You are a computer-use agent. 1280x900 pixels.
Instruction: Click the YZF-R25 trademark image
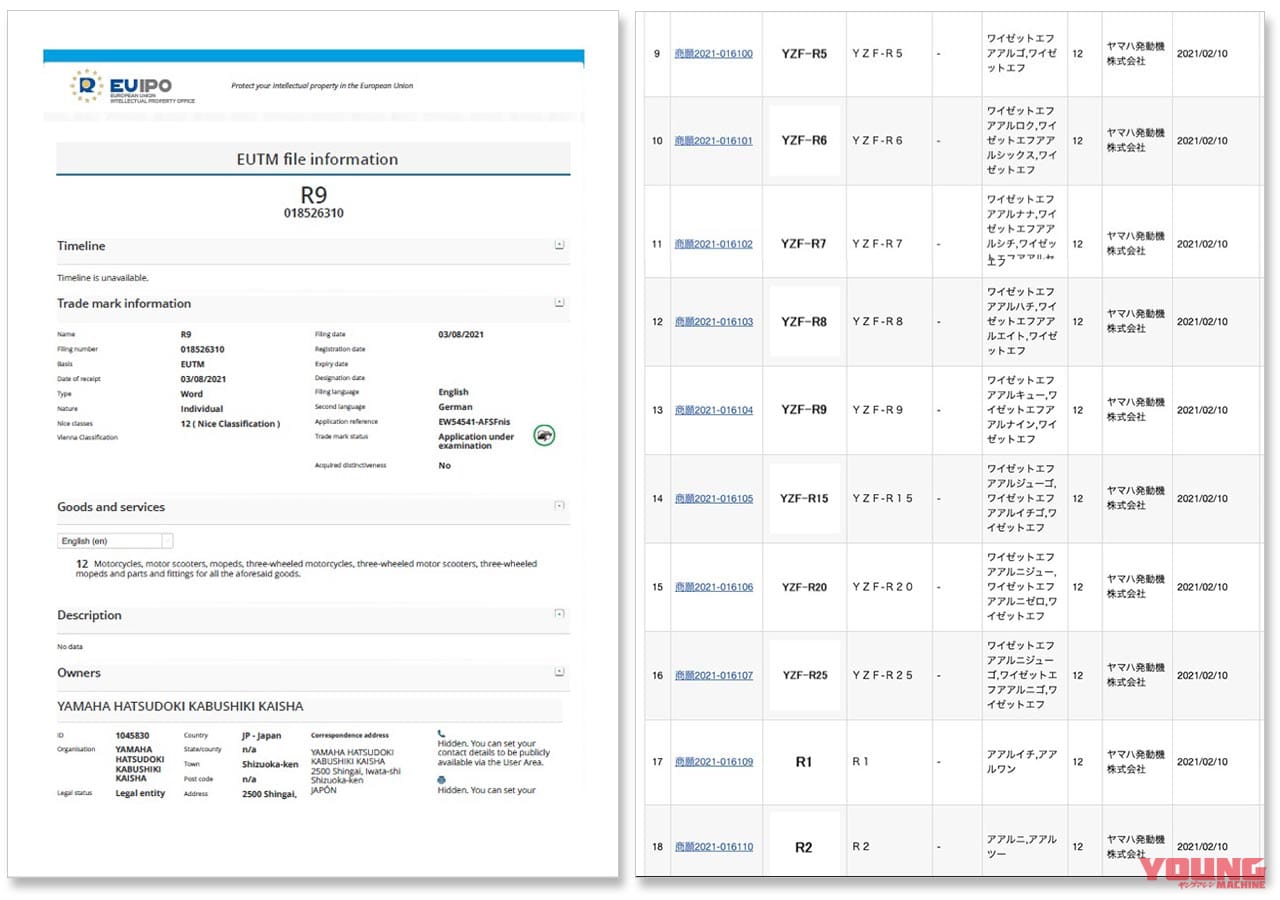click(x=803, y=675)
